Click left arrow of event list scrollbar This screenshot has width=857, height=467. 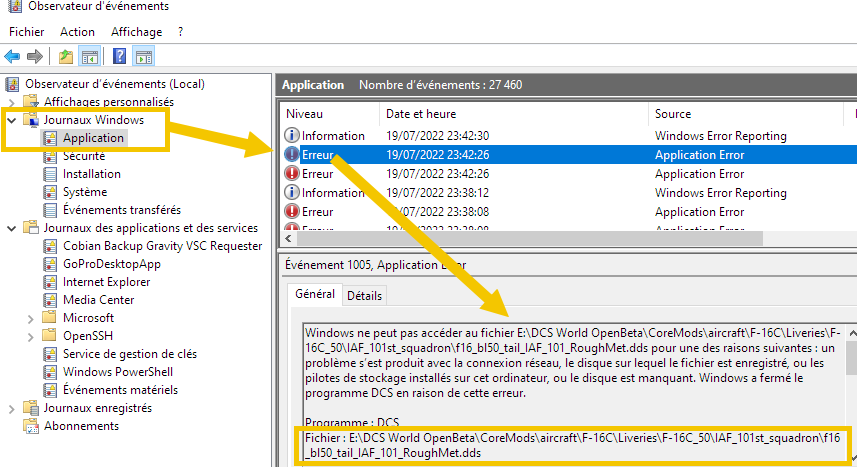tap(289, 238)
